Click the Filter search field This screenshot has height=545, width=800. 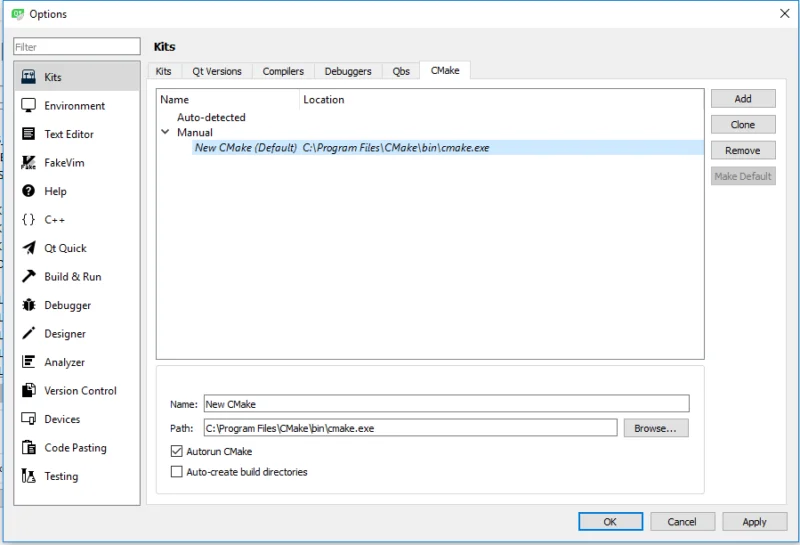tap(77, 47)
